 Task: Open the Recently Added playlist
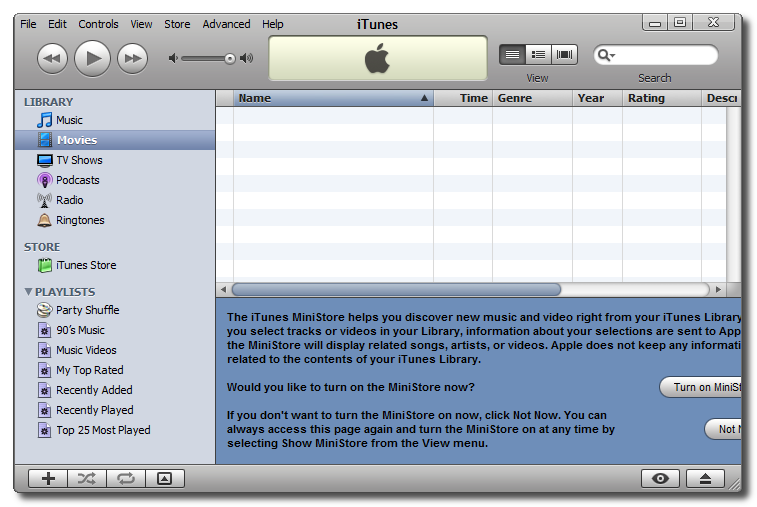click(115, 390)
